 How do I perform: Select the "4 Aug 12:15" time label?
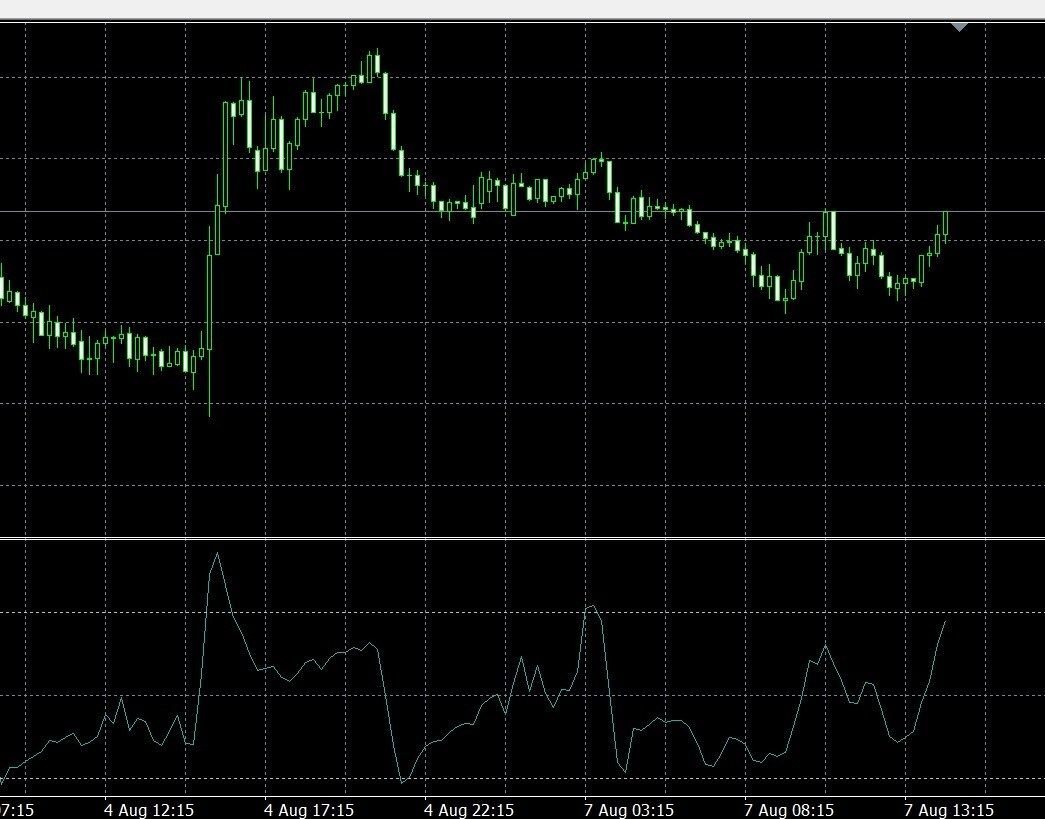coord(149,810)
